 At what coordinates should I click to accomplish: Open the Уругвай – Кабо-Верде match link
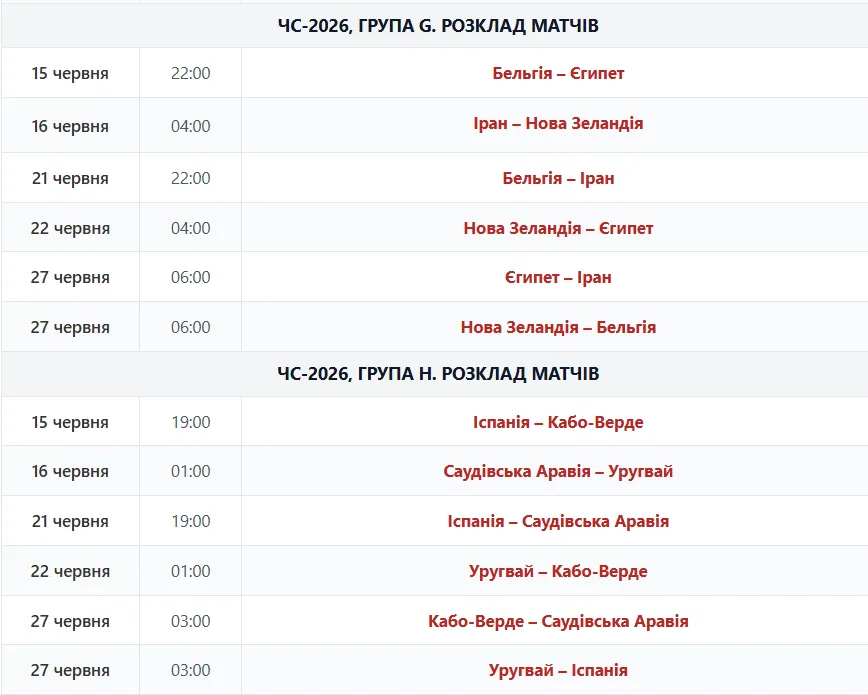click(x=558, y=571)
